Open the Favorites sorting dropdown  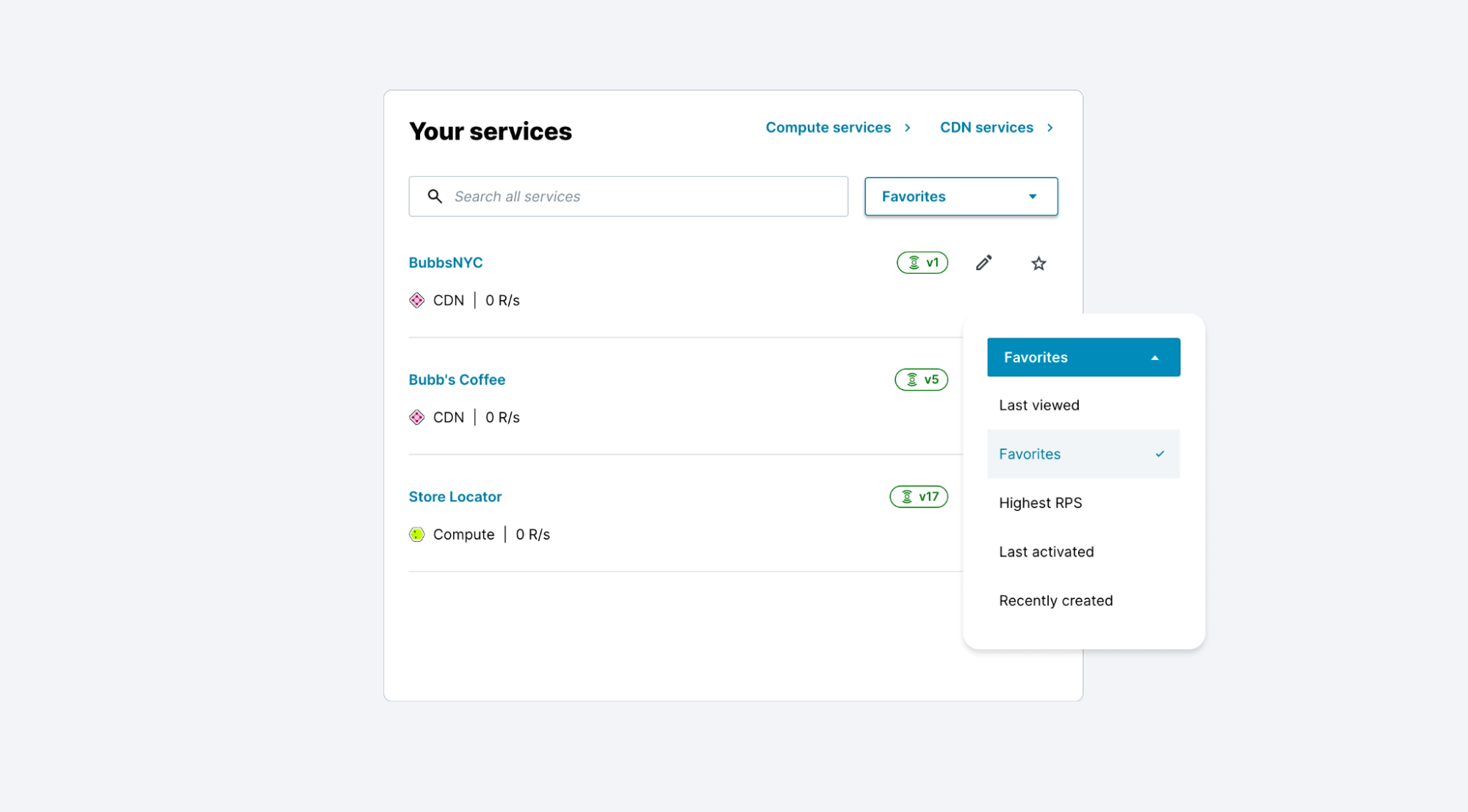(960, 196)
